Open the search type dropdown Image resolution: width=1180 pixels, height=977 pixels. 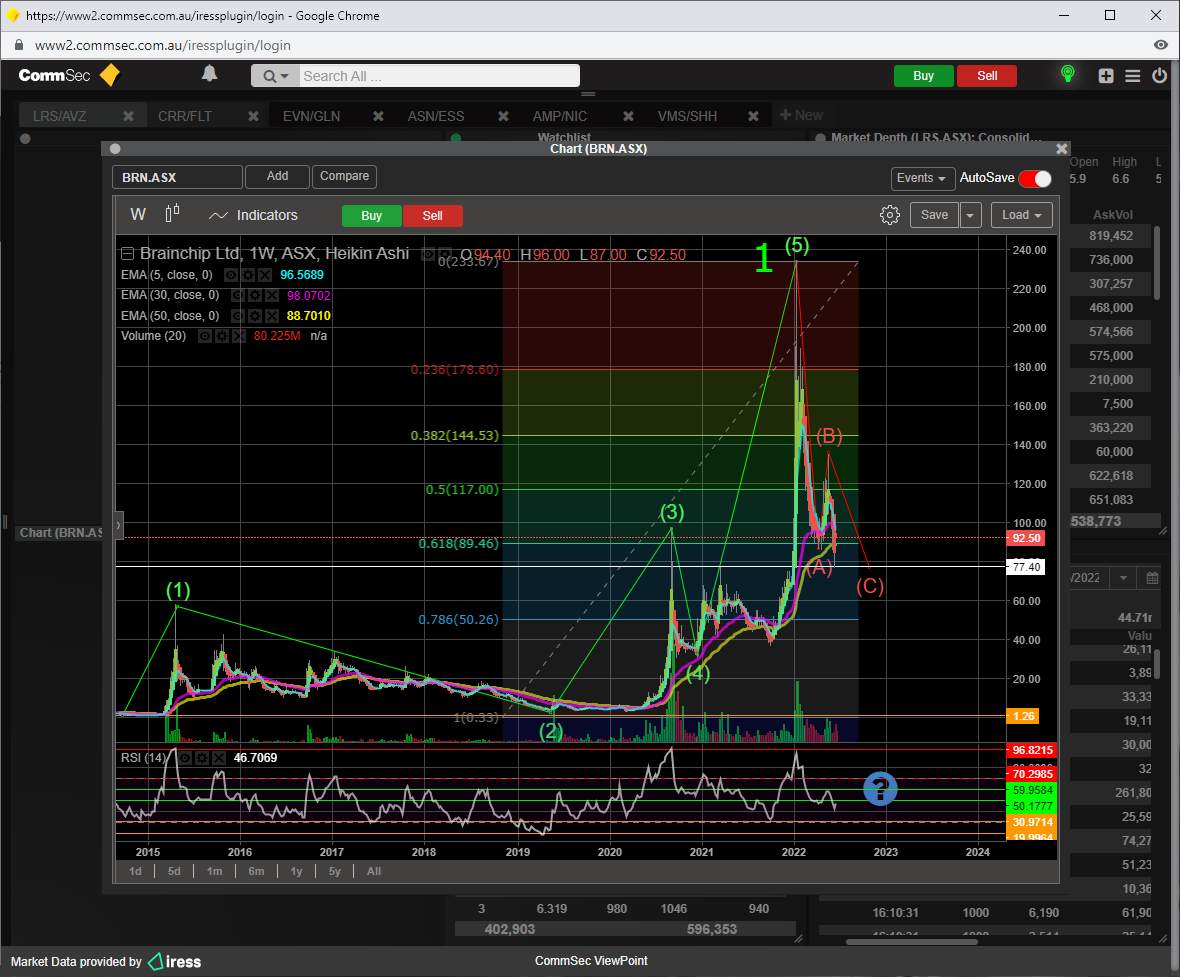[x=275, y=76]
